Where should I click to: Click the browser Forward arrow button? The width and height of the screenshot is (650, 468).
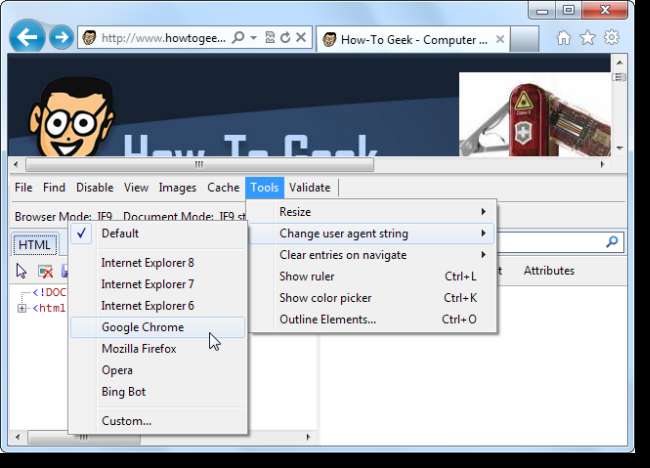click(x=61, y=38)
